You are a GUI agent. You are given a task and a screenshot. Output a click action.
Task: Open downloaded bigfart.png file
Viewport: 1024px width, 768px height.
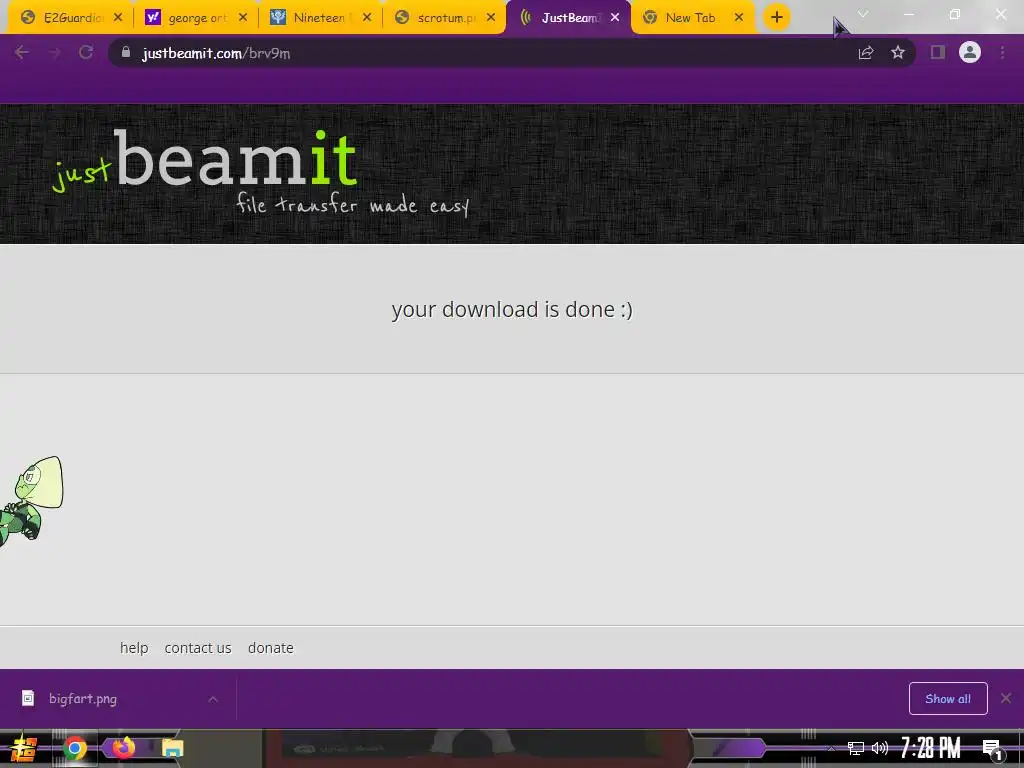[83, 699]
